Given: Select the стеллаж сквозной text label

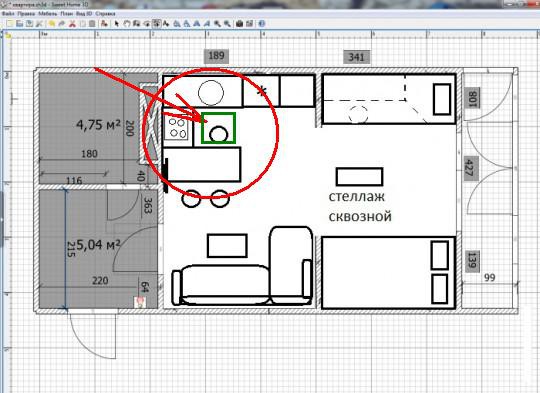Looking at the screenshot, I should tap(360, 207).
